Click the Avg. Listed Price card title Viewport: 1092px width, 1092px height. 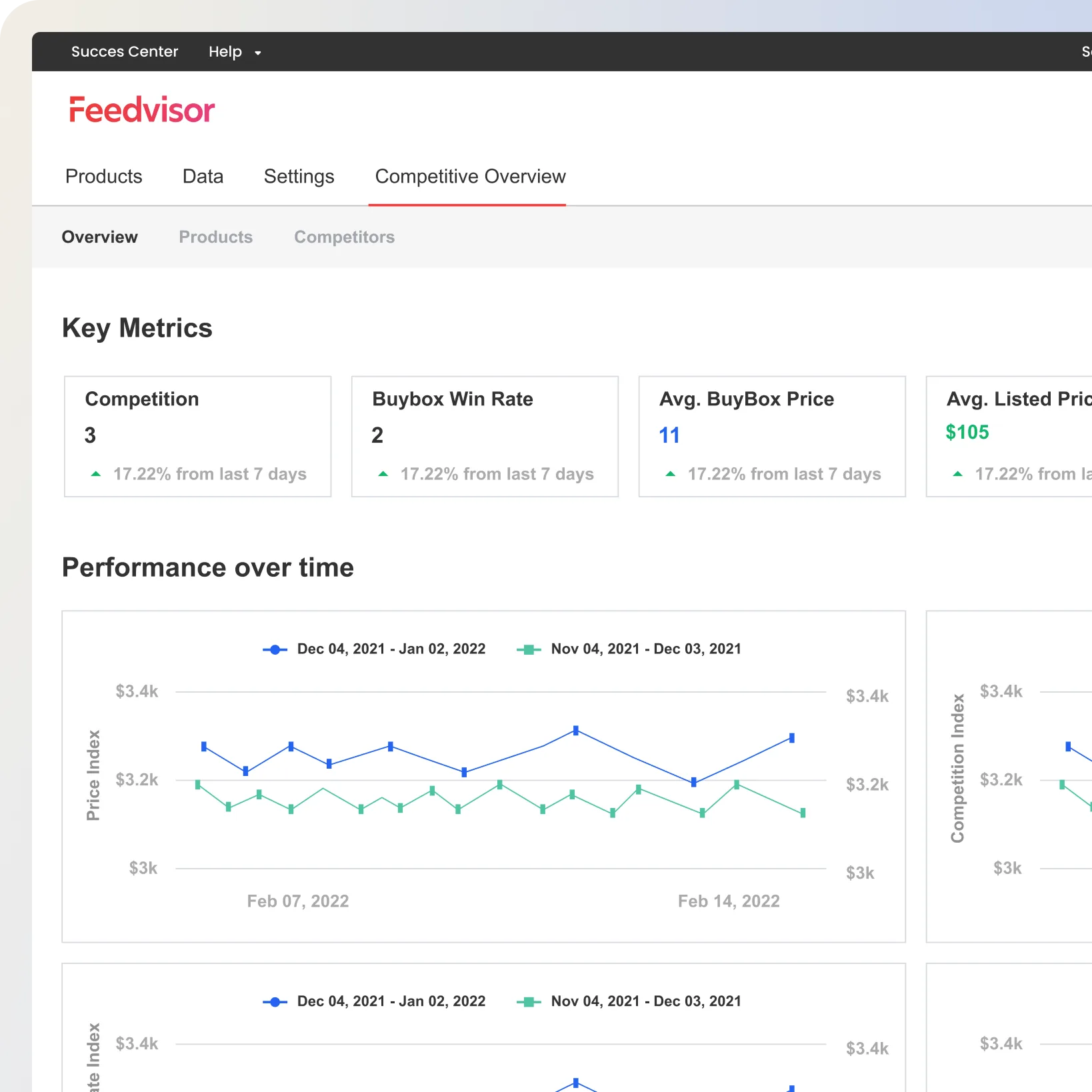(1019, 399)
